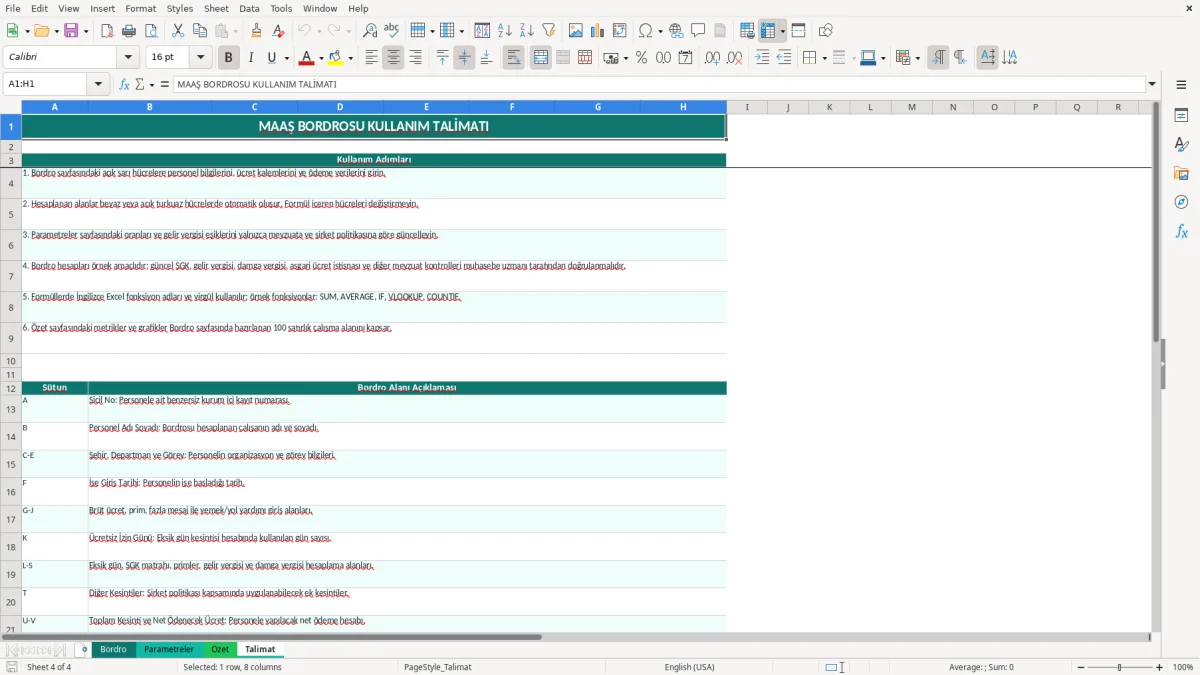Viewport: 1200px width, 675px height.
Task: Click the Sort Descending icon
Action: pyautogui.click(x=526, y=31)
